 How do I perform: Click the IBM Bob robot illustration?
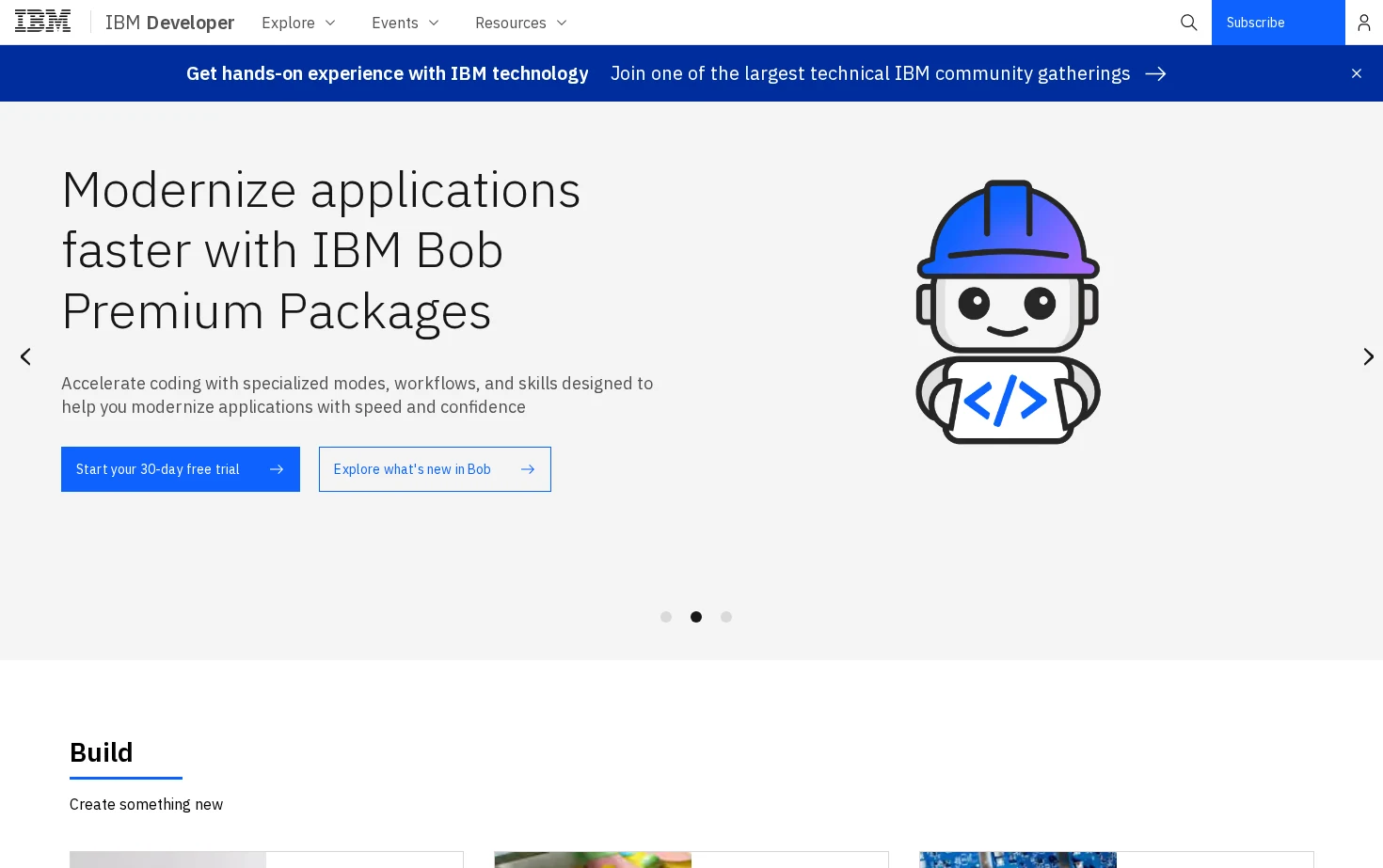coord(1008,311)
